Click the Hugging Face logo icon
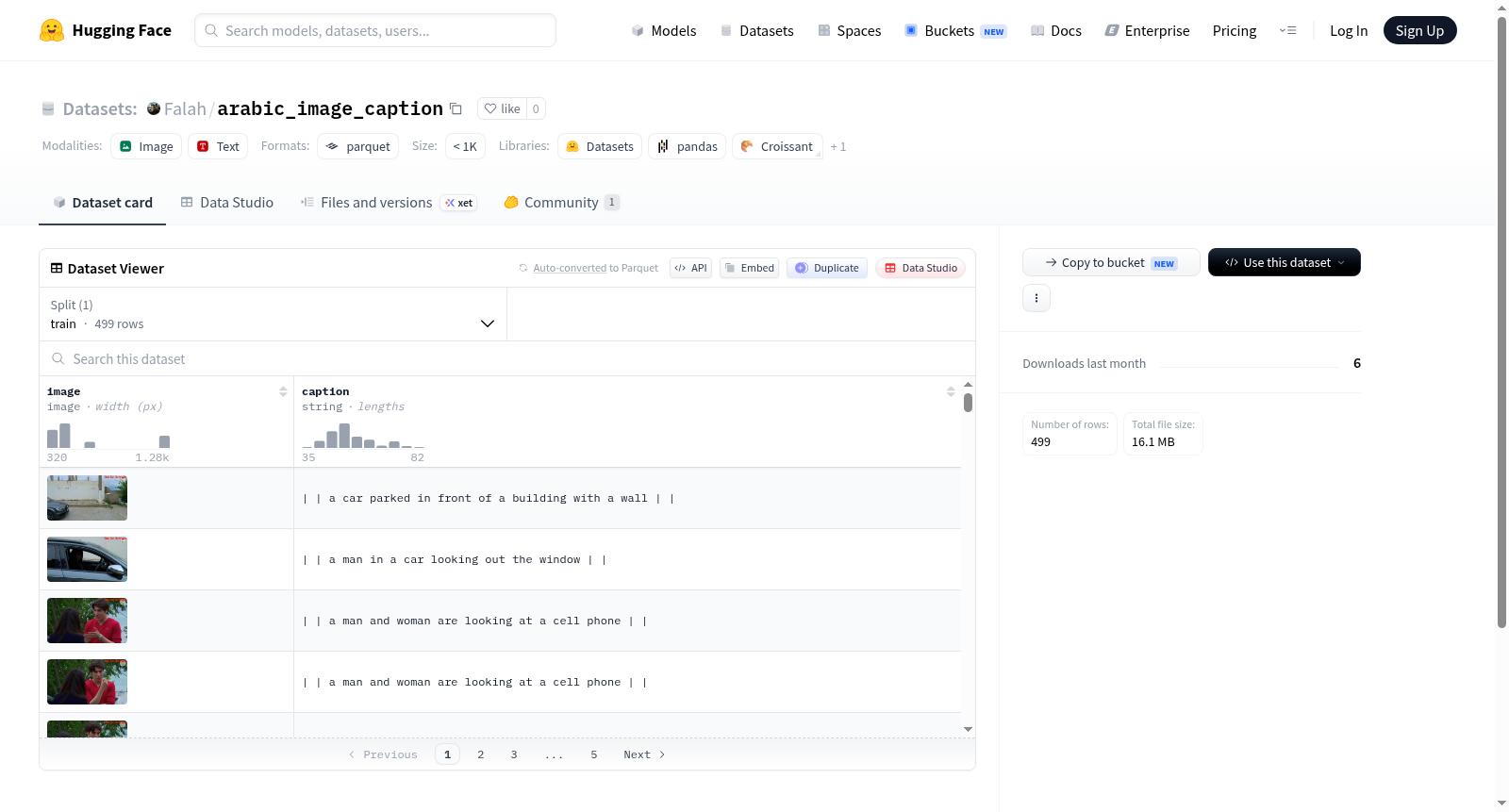Viewport: 1509px width, 812px height. pos(52,30)
